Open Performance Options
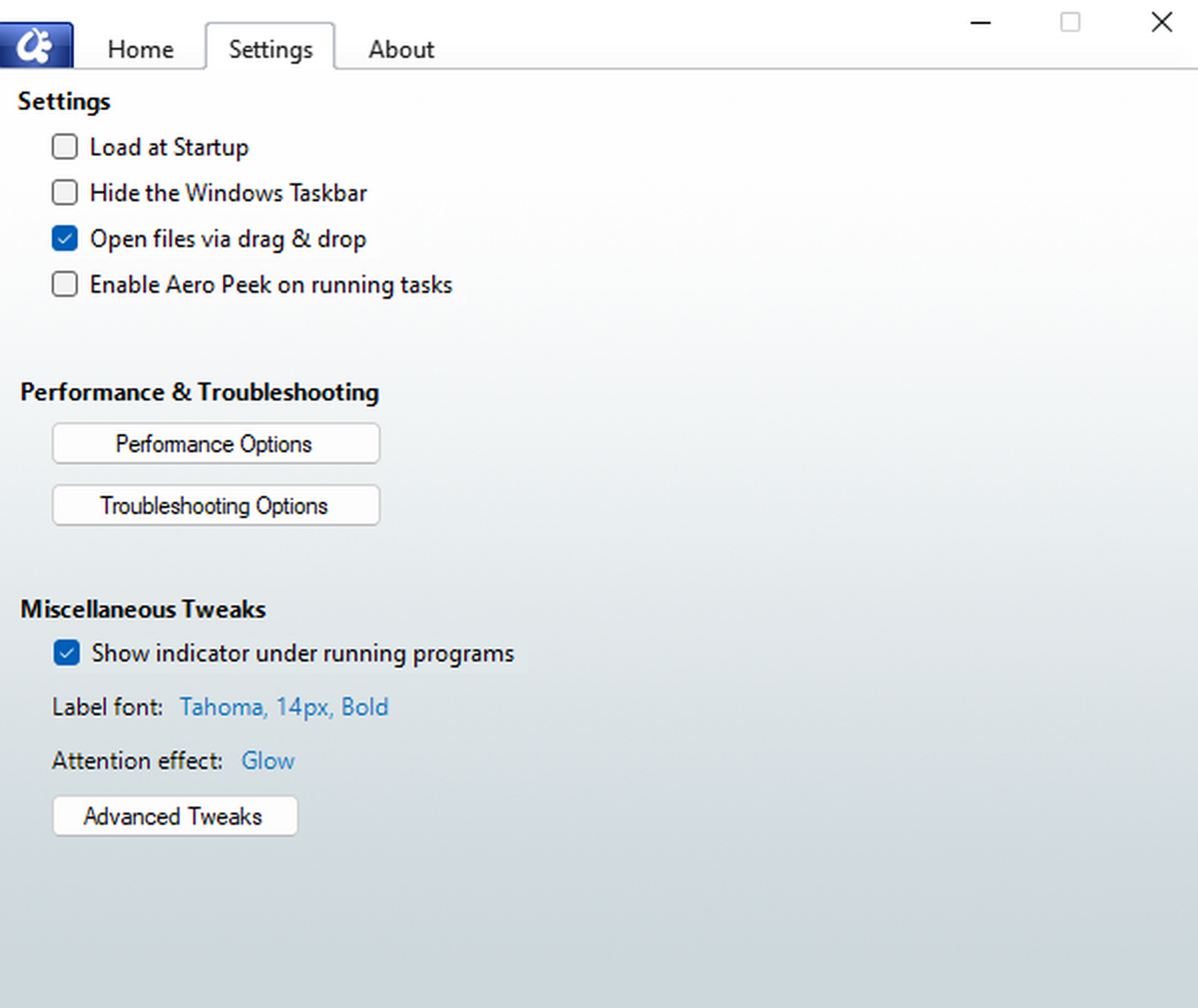 point(216,444)
